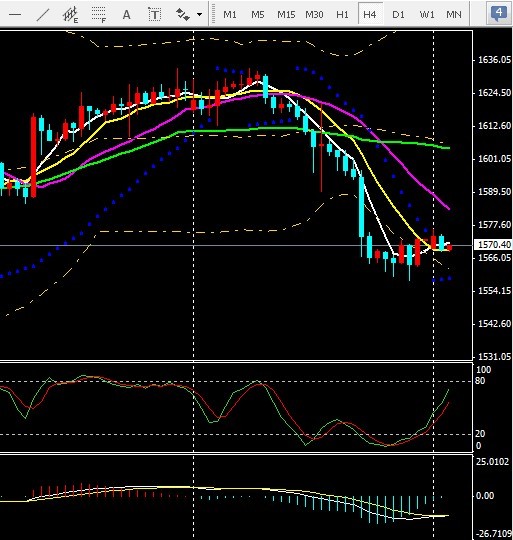This screenshot has width=513, height=540.
Task: Choose the equidistant channel tool
Action: coord(71,15)
